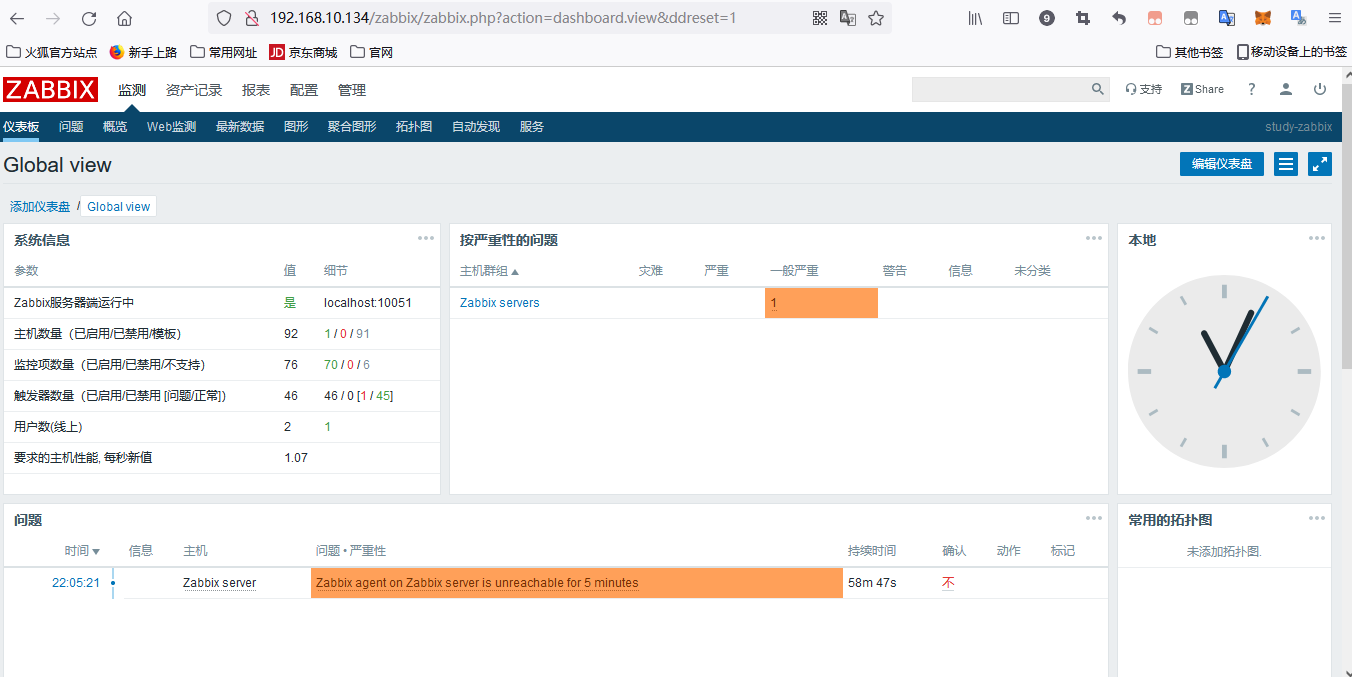Go to the 问题 submenu tab
Image resolution: width=1352 pixels, height=677 pixels.
click(x=71, y=127)
